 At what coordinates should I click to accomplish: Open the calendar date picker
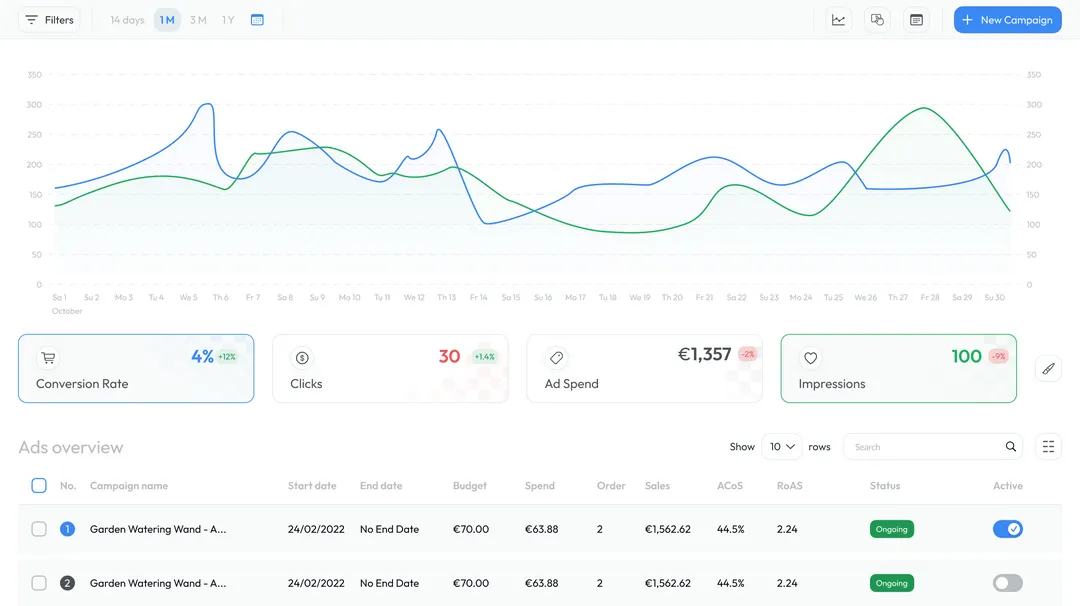pyautogui.click(x=257, y=19)
